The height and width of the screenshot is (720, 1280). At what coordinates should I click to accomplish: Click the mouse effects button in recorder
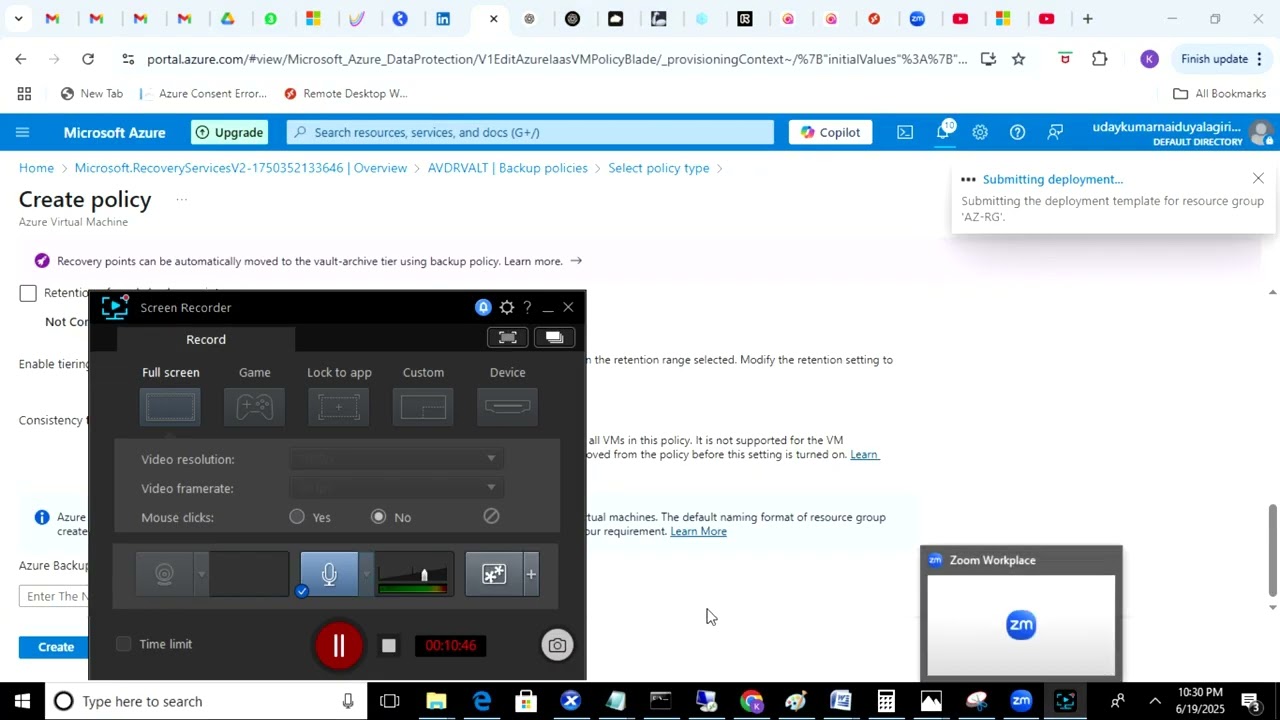point(494,574)
